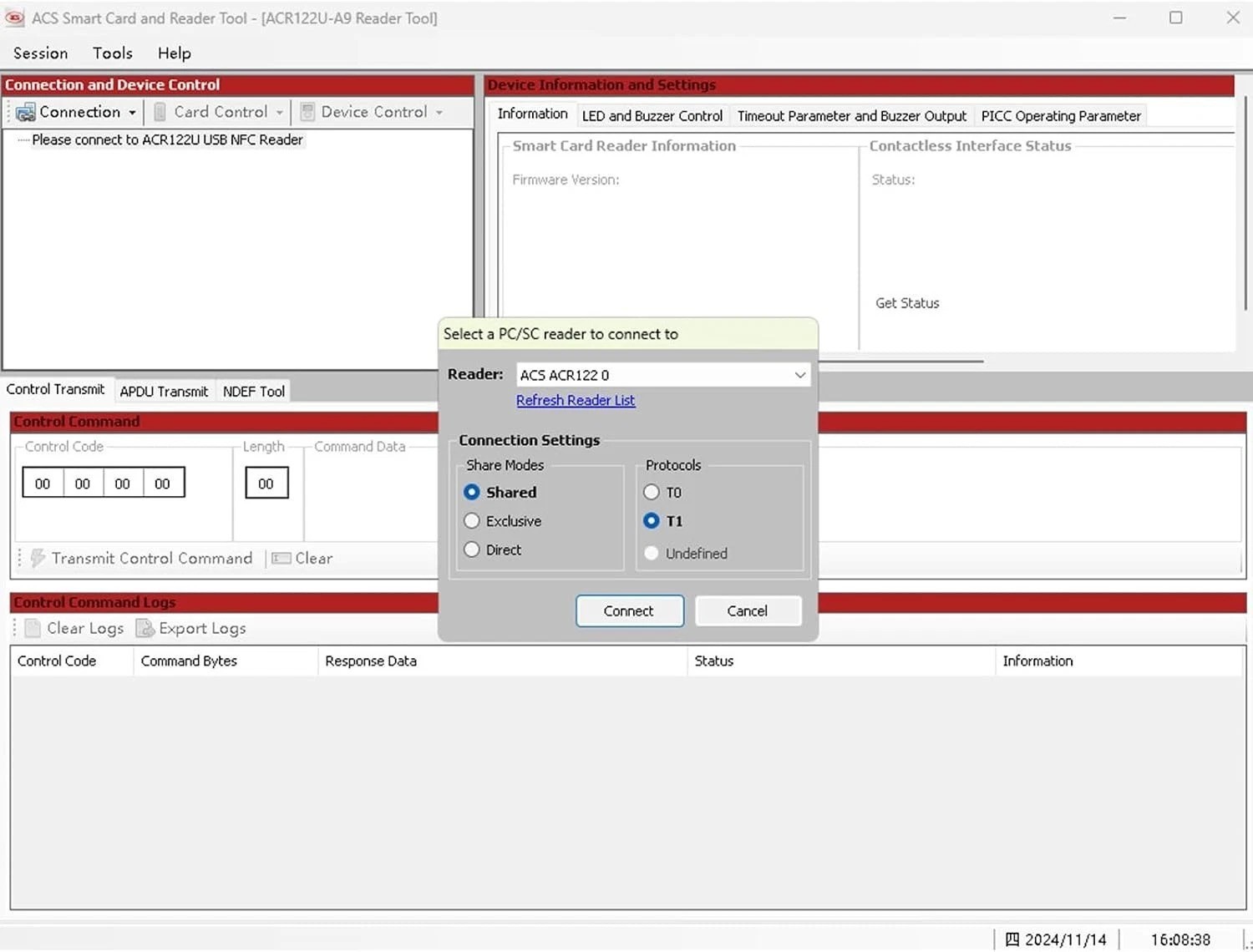Click the Get Status button

click(x=907, y=303)
